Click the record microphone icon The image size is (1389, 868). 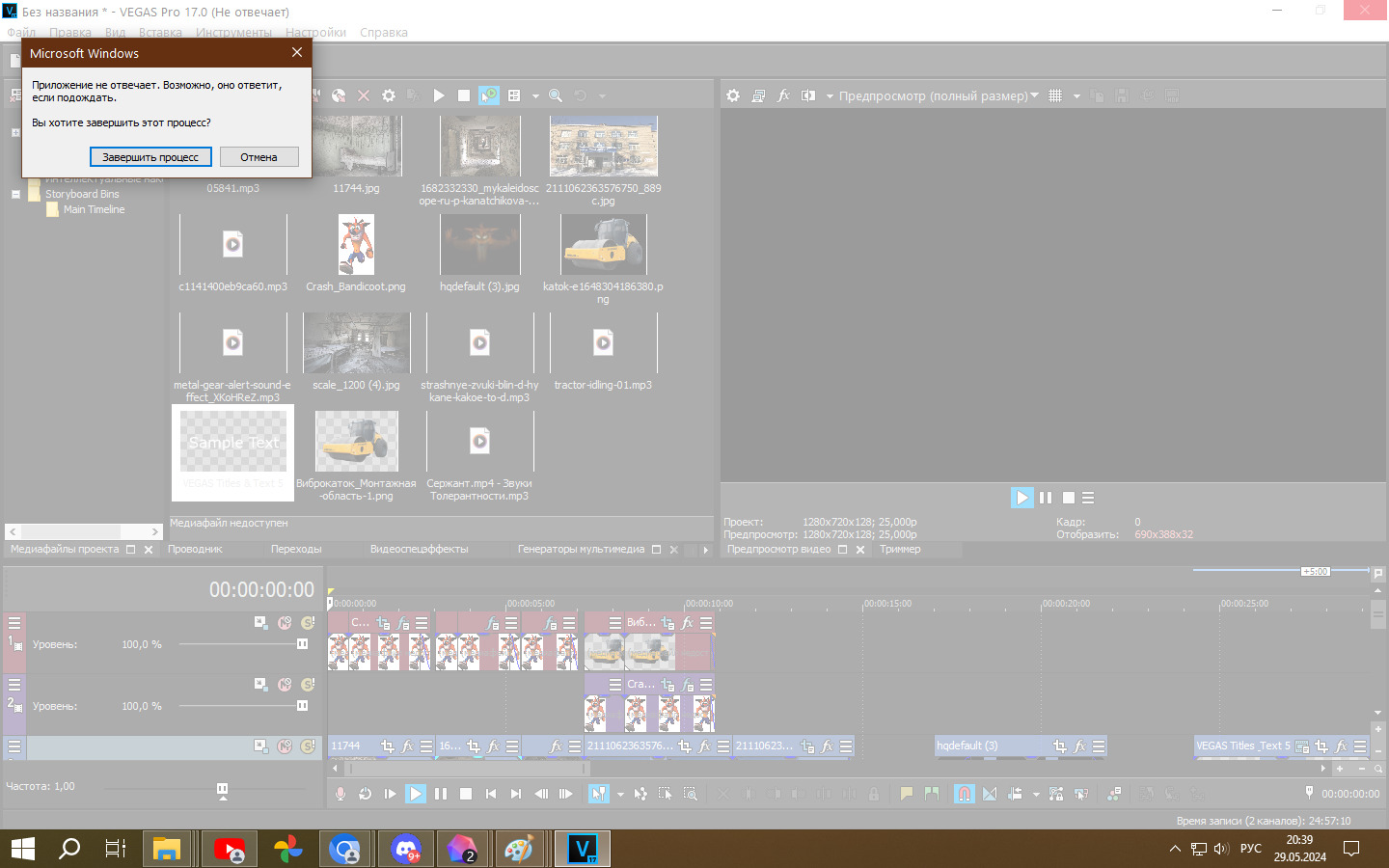340,794
